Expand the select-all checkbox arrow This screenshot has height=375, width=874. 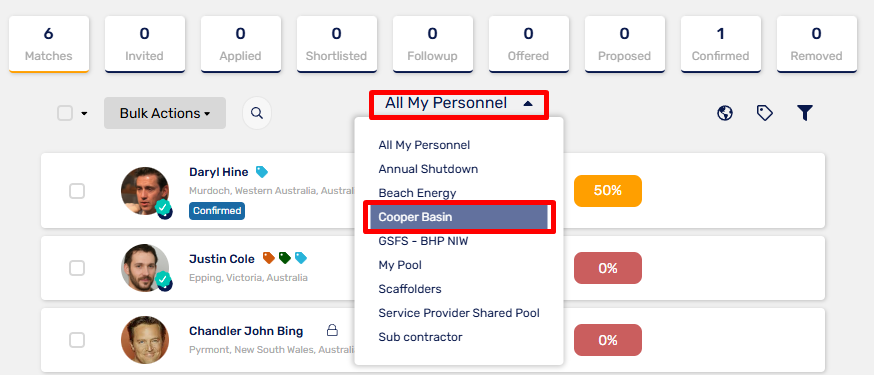coord(84,114)
